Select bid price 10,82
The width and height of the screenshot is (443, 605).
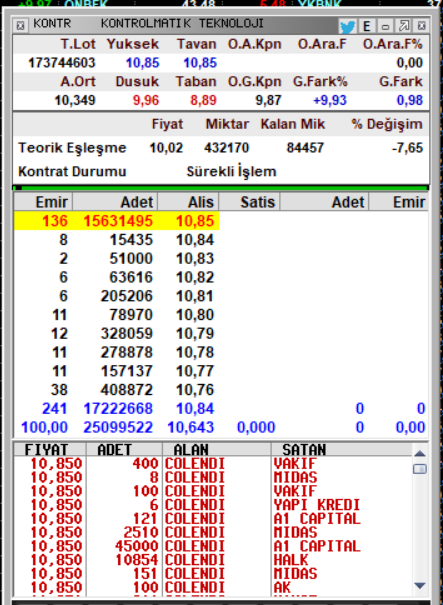pos(195,277)
